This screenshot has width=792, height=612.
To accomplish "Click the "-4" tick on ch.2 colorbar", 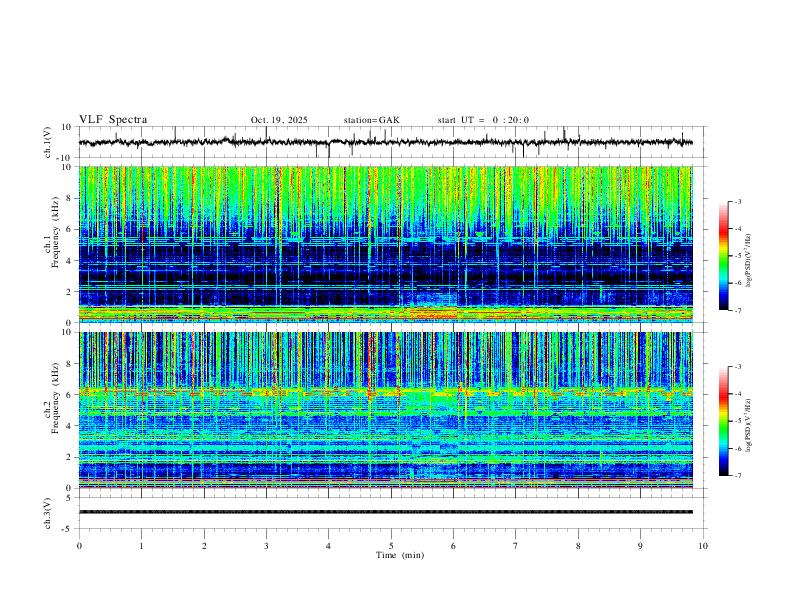I will [x=737, y=394].
